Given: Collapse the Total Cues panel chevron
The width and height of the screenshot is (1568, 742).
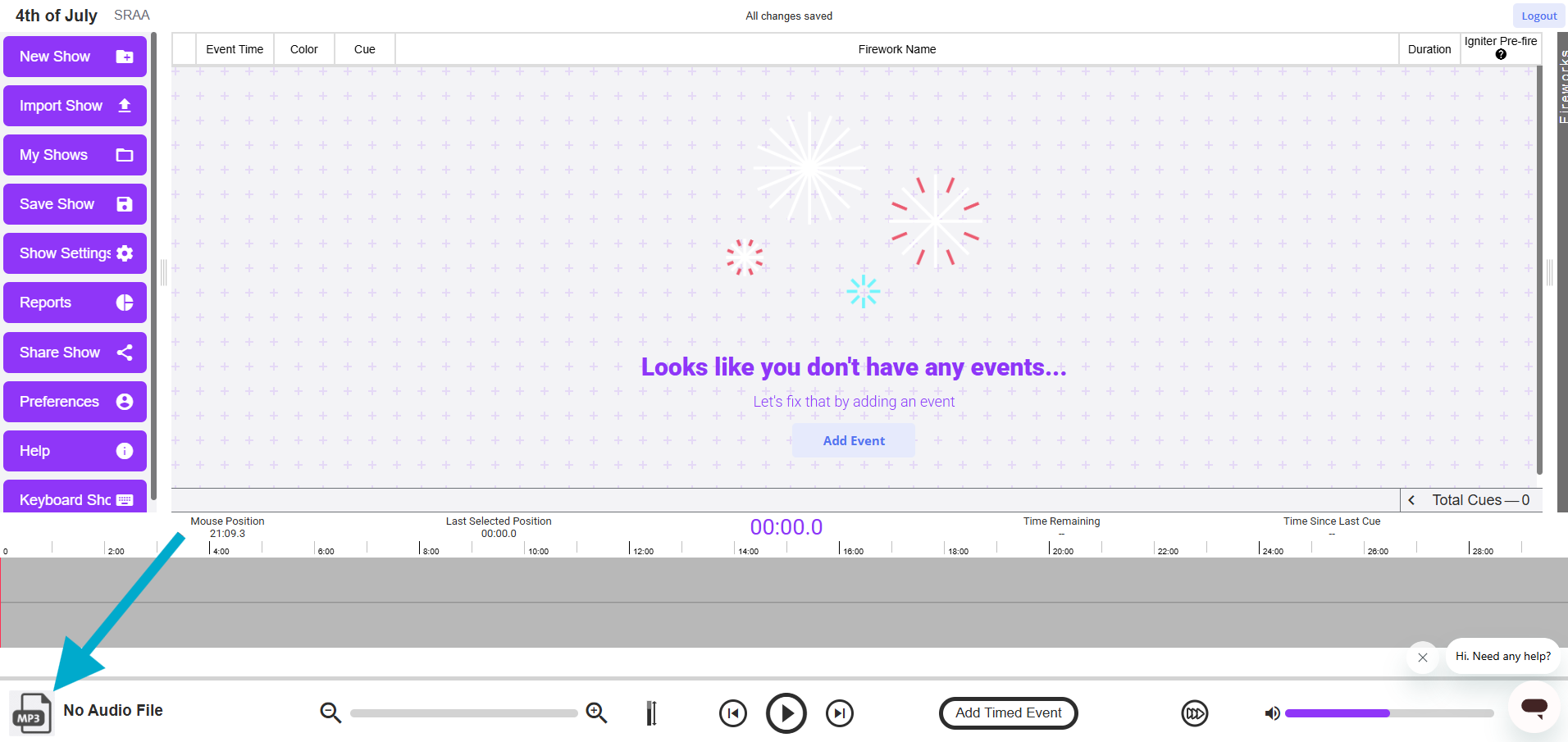Looking at the screenshot, I should 1411,500.
